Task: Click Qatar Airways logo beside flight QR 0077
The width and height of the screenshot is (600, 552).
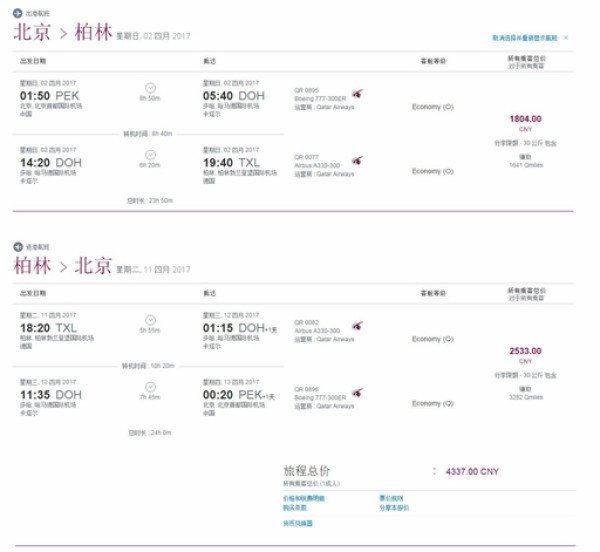Action: 358,160
